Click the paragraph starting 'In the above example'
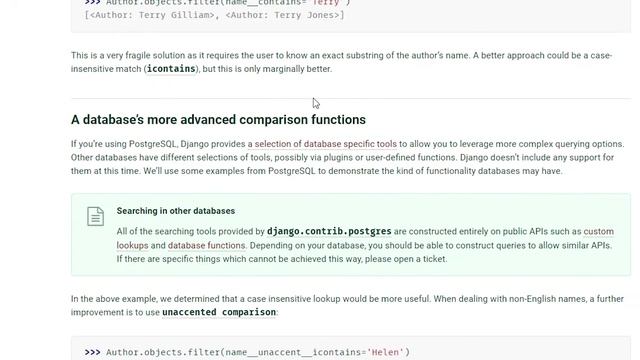Screen dimensions: 640x360 coord(347,306)
